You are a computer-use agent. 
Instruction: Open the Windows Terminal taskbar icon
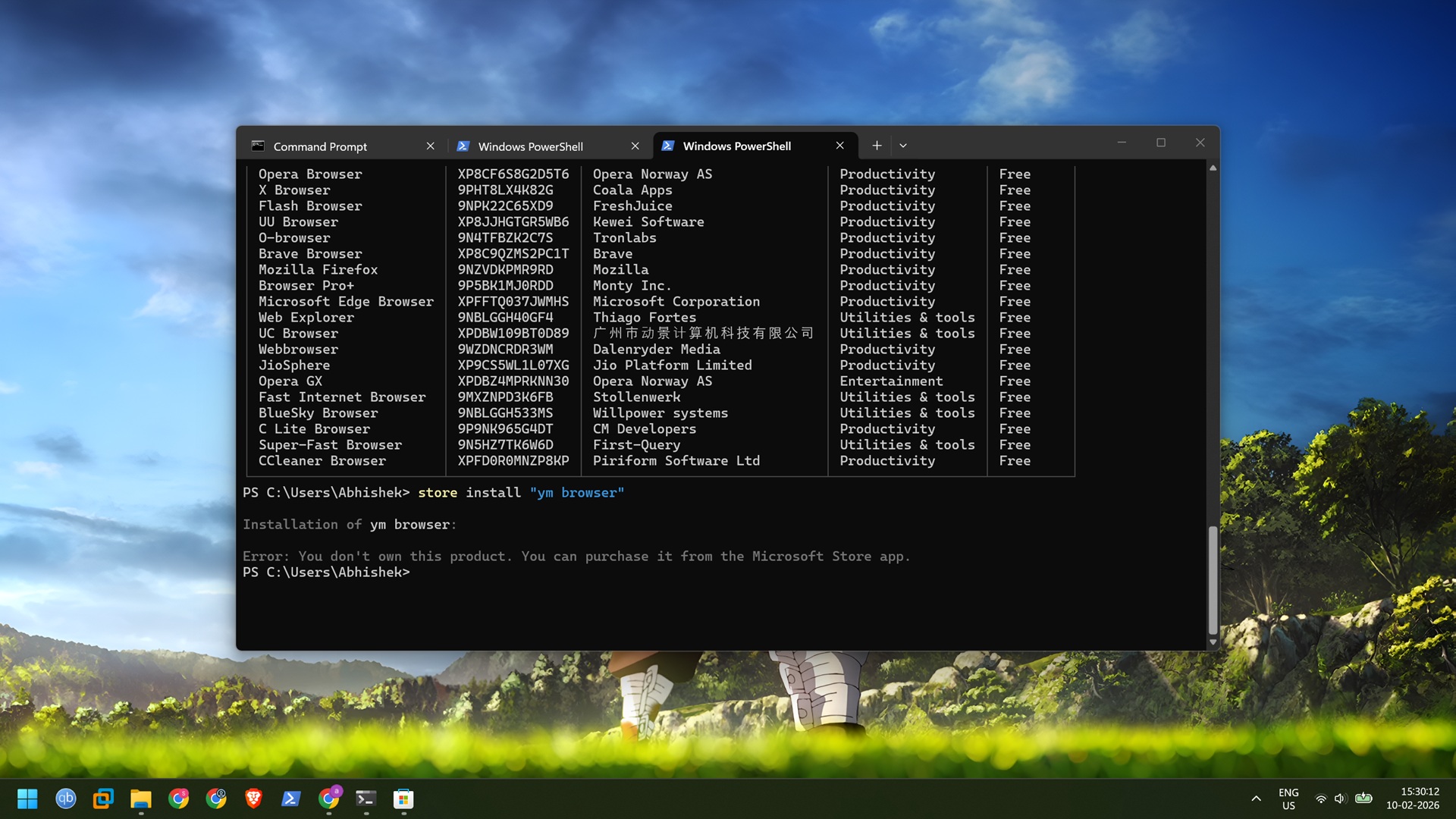pyautogui.click(x=366, y=799)
